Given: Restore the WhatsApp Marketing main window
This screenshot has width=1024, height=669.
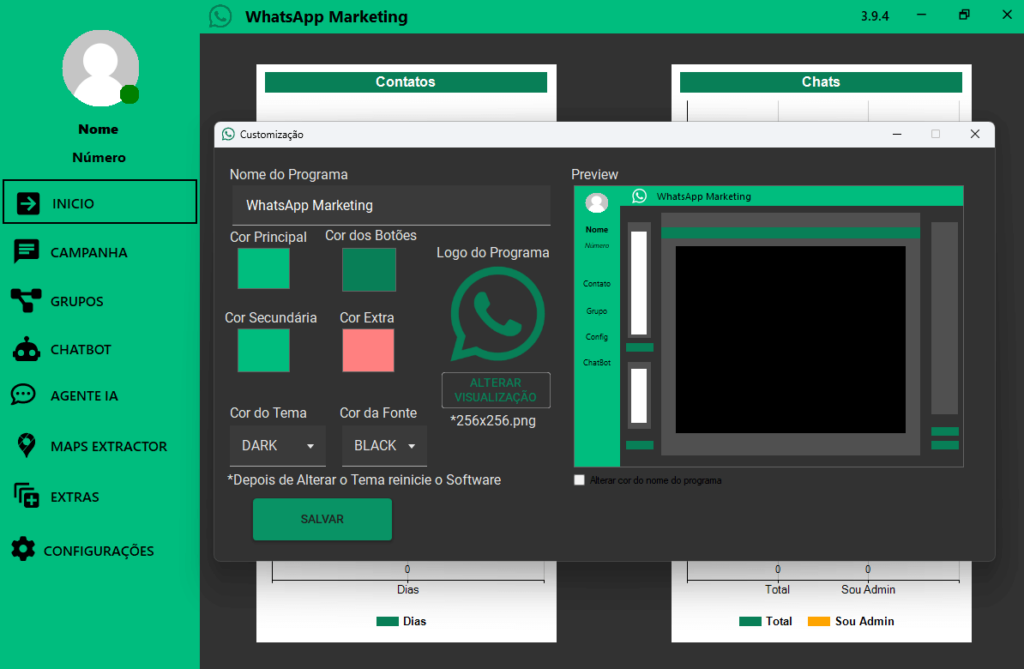Looking at the screenshot, I should (965, 15).
